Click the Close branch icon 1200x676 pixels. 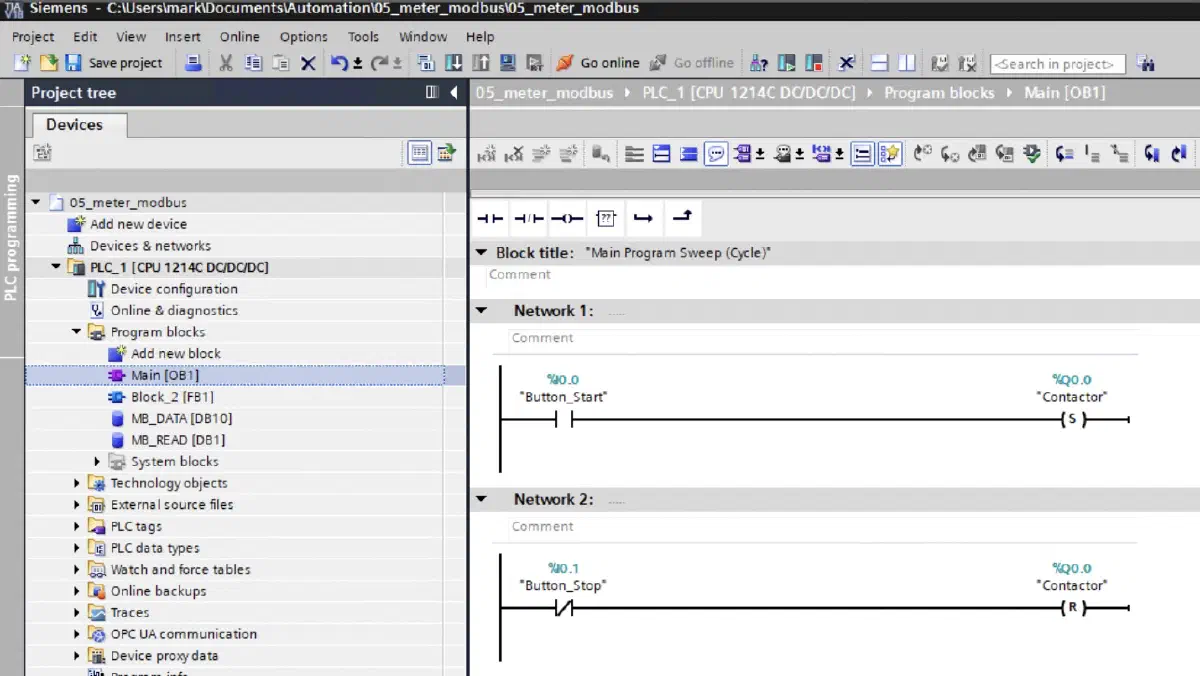click(x=681, y=218)
